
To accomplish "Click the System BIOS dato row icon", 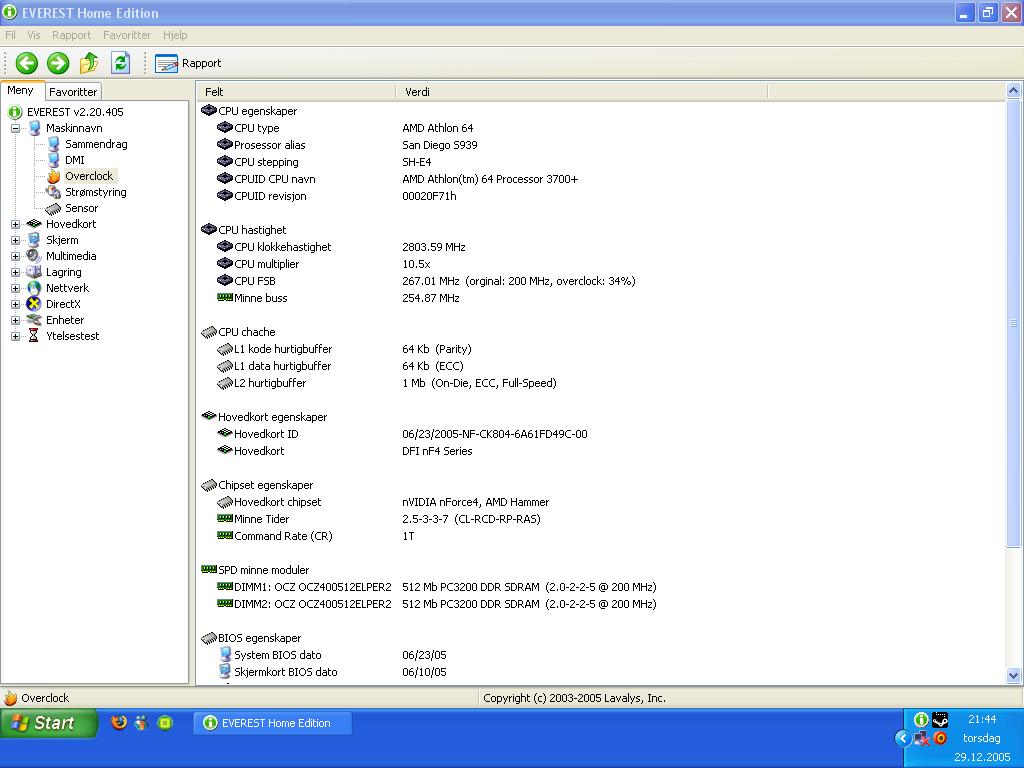I will pyautogui.click(x=225, y=654).
